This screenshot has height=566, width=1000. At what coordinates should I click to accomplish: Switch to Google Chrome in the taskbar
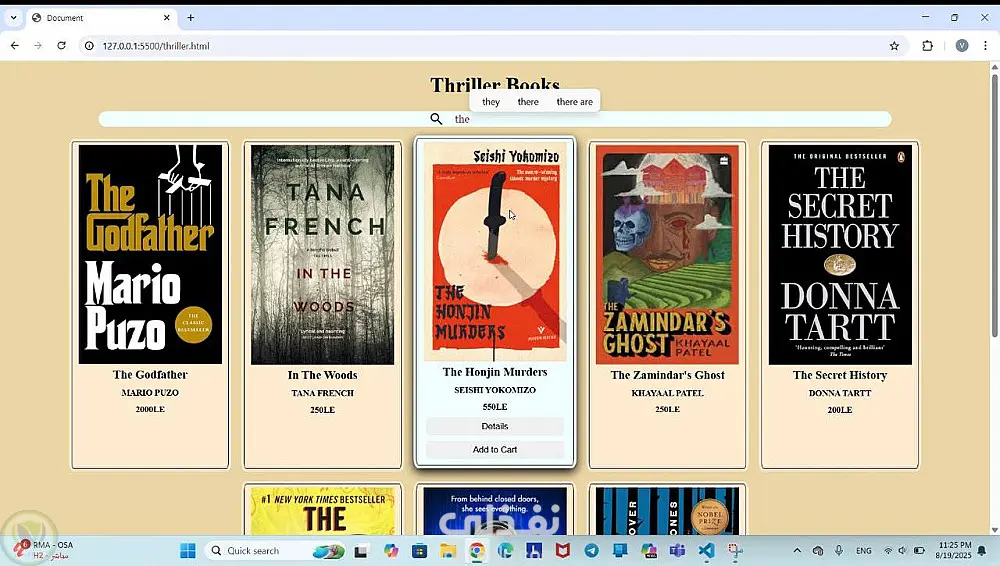(x=477, y=550)
